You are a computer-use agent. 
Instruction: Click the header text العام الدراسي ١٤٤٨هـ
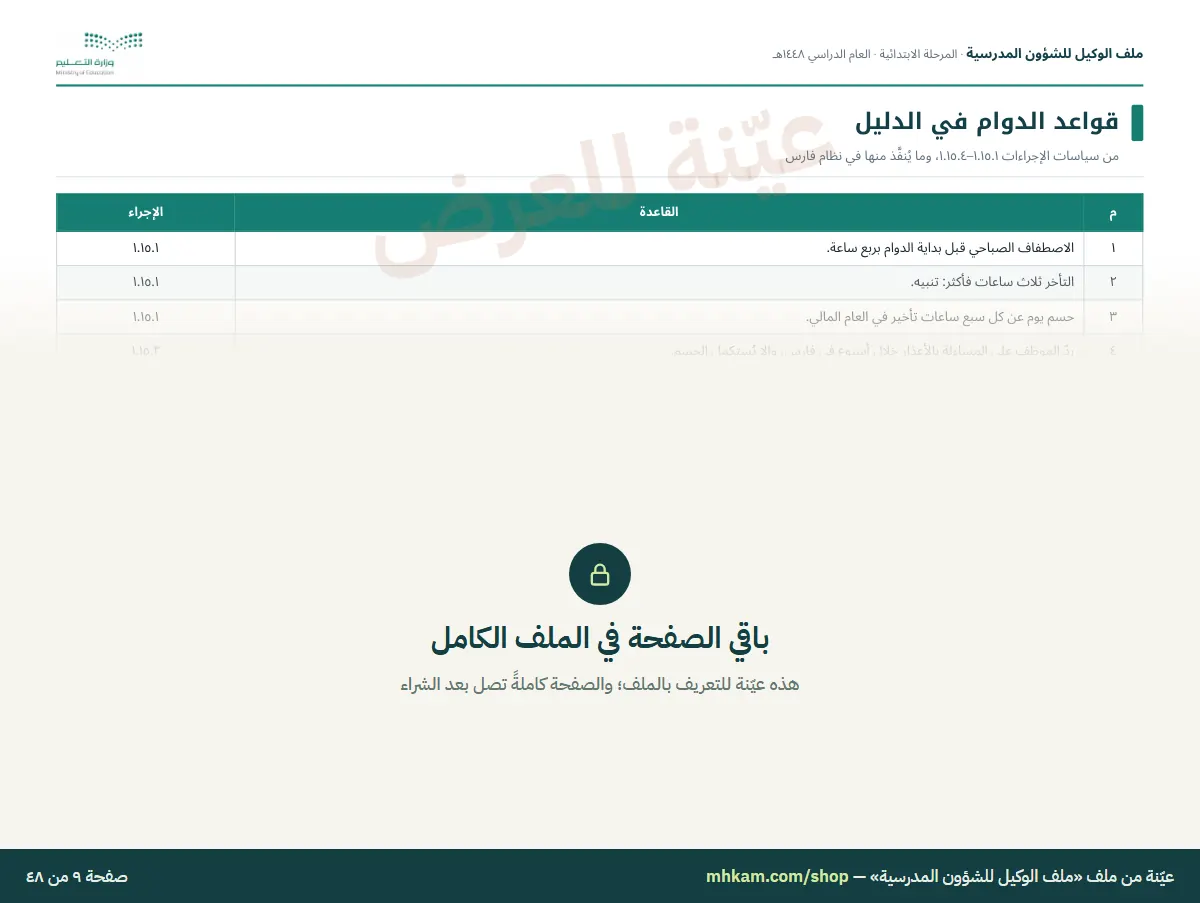pos(820,54)
